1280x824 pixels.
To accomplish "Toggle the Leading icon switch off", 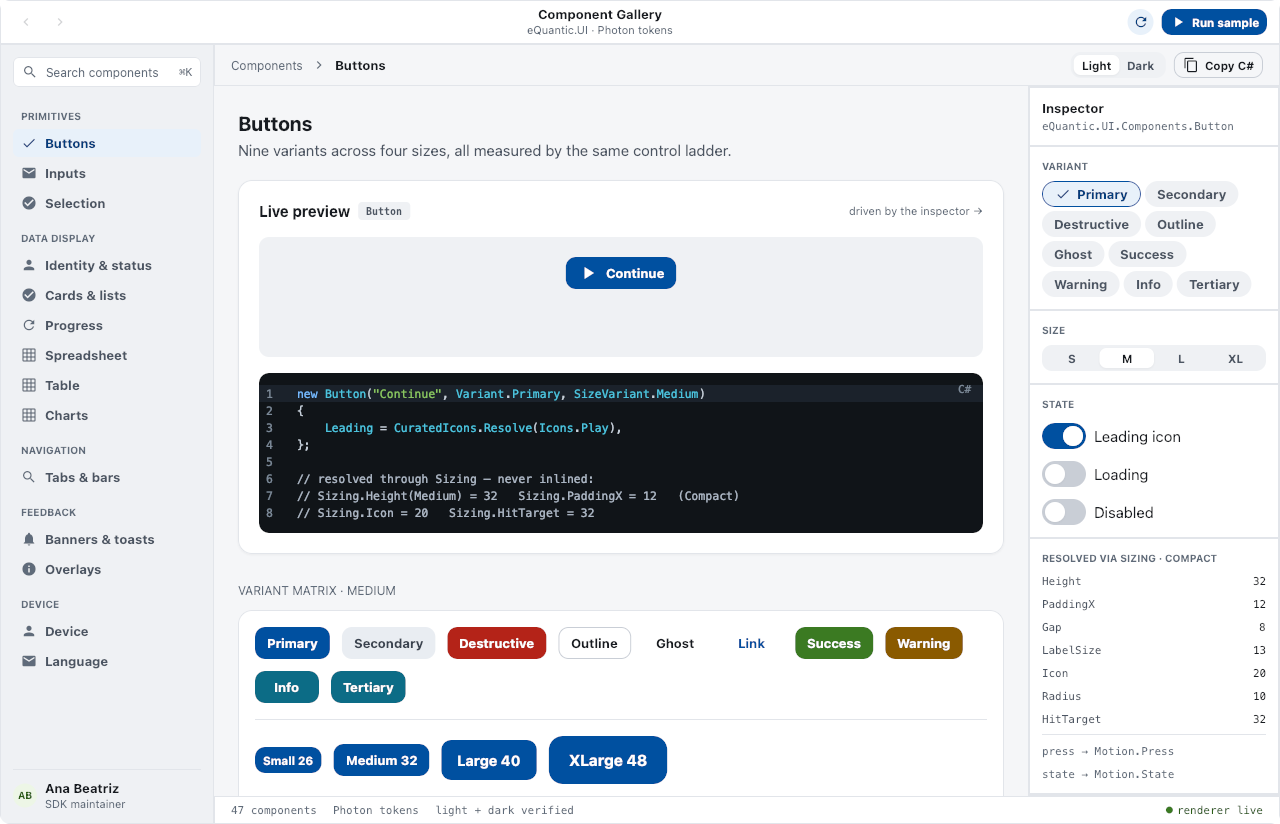I will click(1064, 436).
